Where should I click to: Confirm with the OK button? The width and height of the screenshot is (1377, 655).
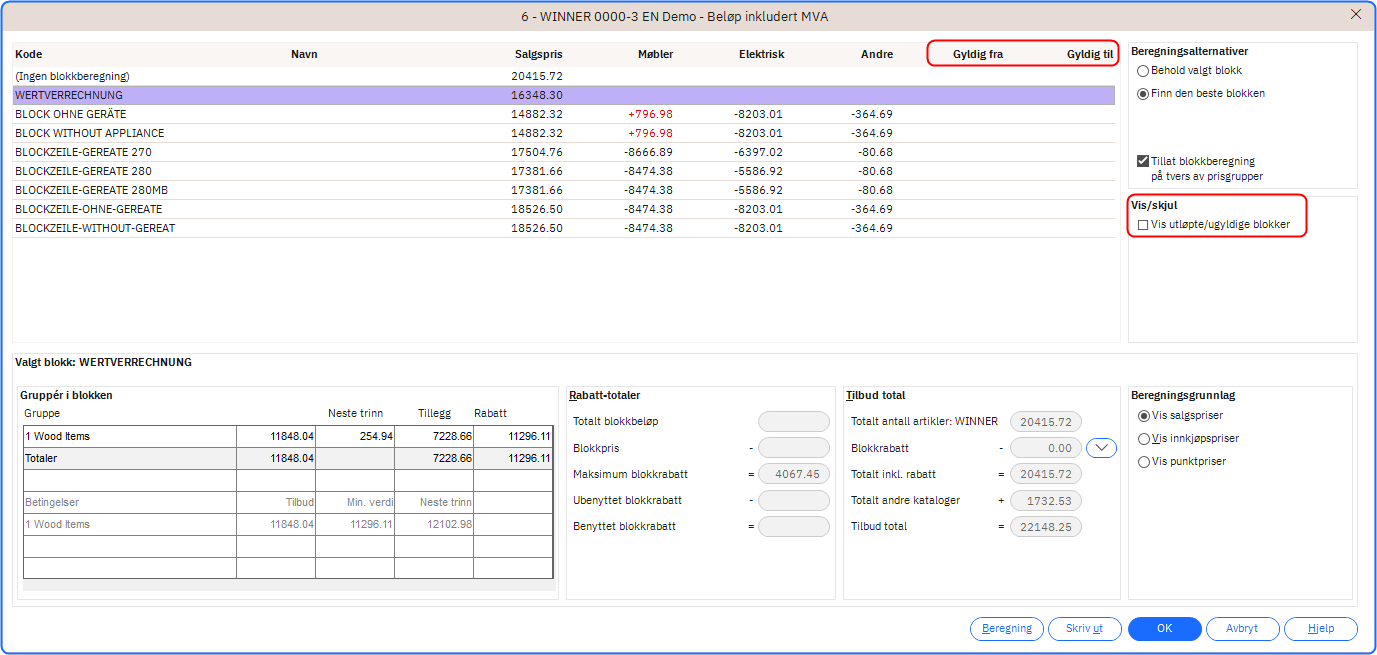point(1164,629)
